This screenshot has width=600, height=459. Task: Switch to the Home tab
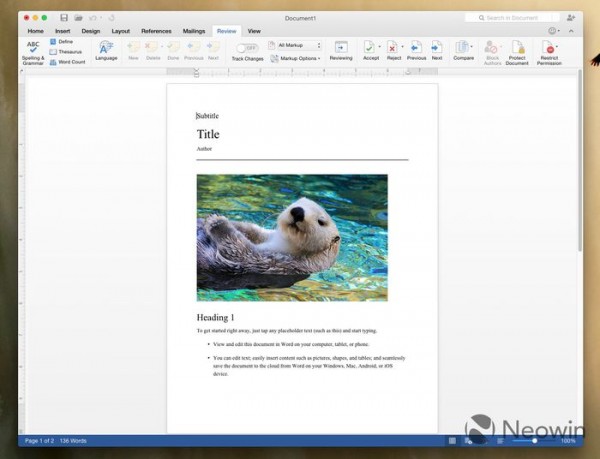(35, 31)
